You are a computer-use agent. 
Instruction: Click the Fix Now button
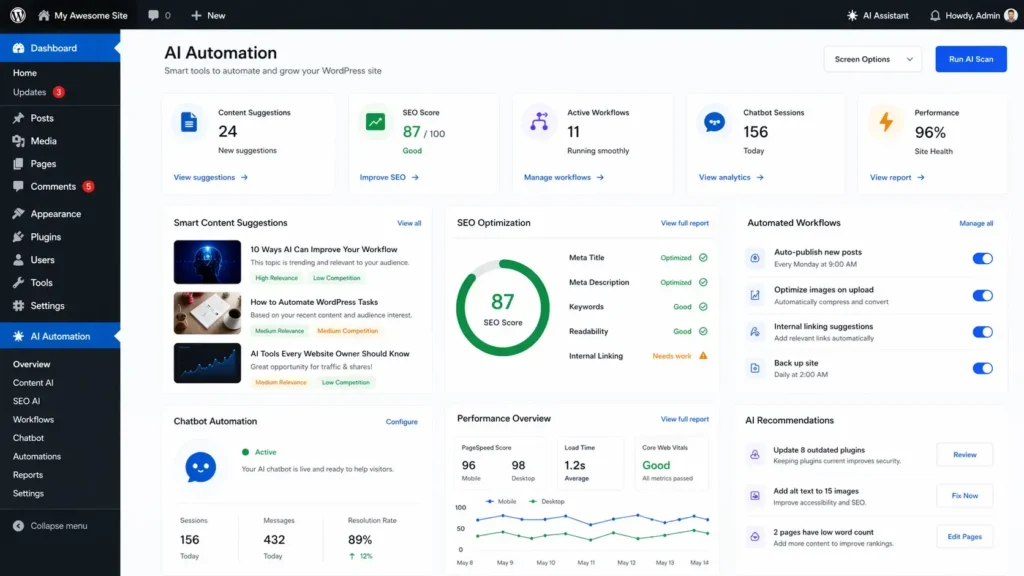coord(965,496)
